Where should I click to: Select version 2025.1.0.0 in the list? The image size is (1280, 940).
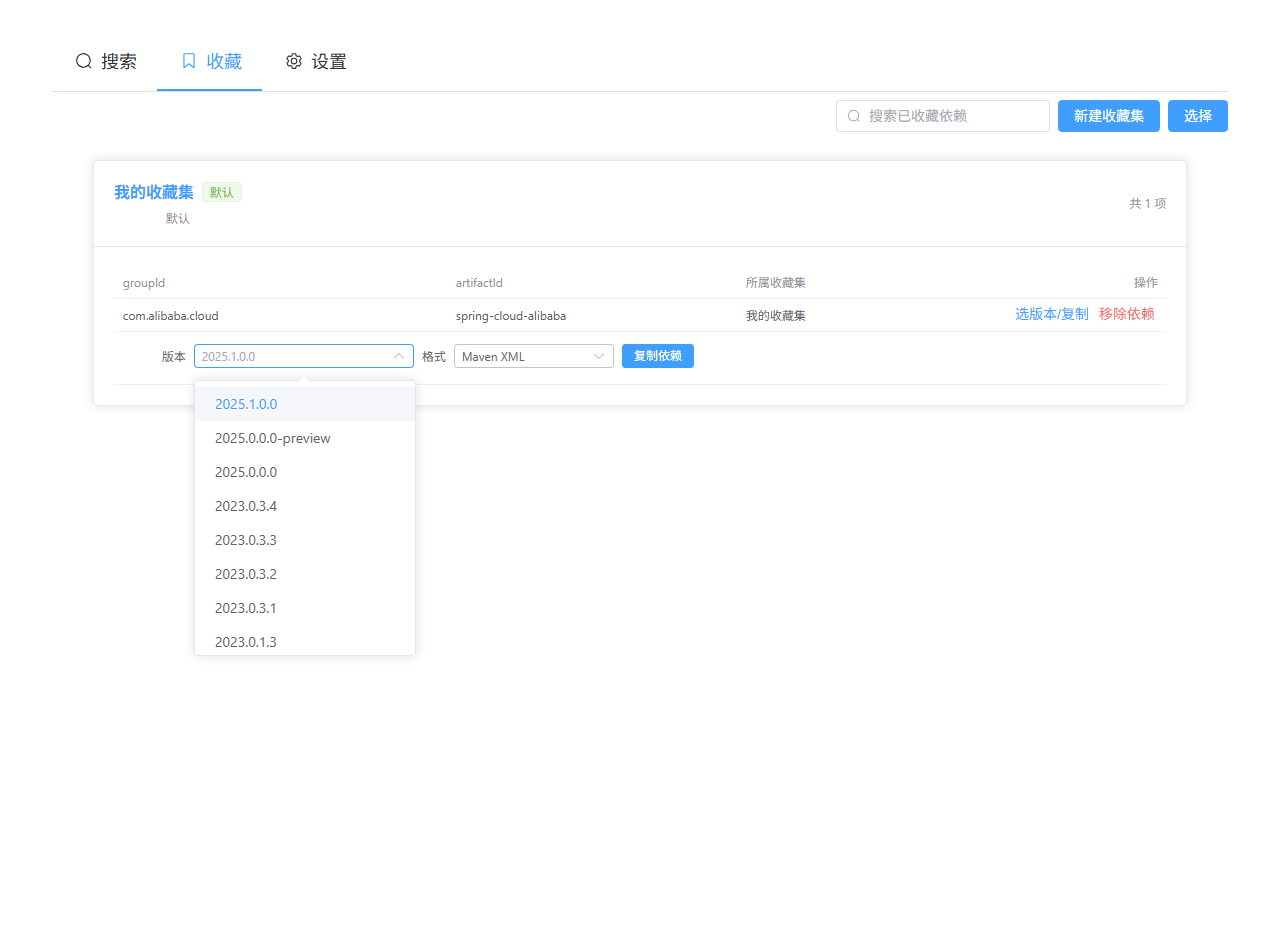pos(305,404)
